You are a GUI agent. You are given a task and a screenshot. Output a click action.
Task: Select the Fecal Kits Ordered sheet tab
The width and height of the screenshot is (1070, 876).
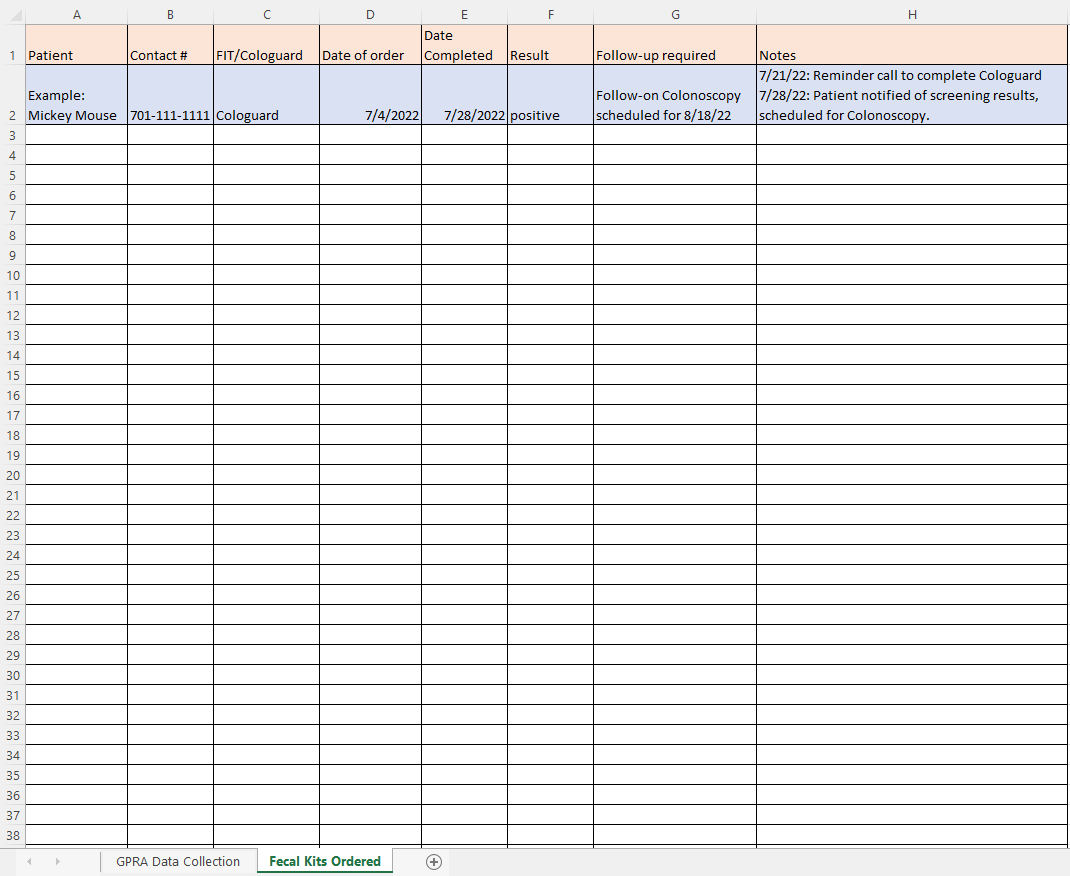(x=324, y=861)
